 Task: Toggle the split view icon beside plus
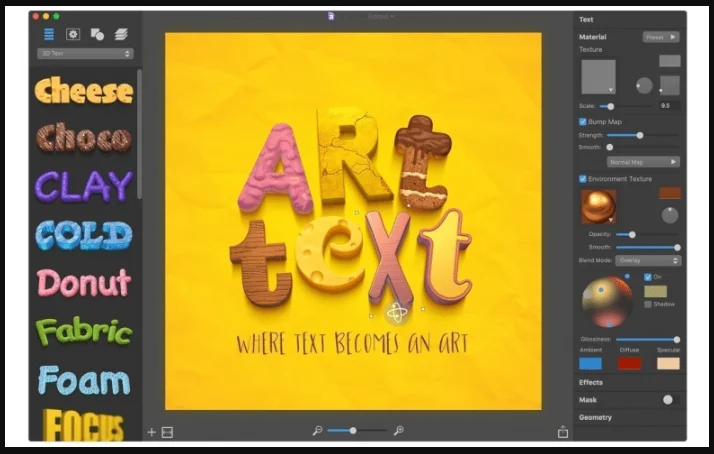point(167,432)
